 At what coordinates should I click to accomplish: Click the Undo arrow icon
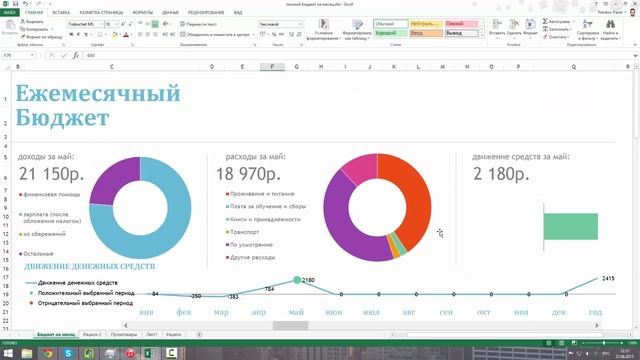(x=25, y=4)
